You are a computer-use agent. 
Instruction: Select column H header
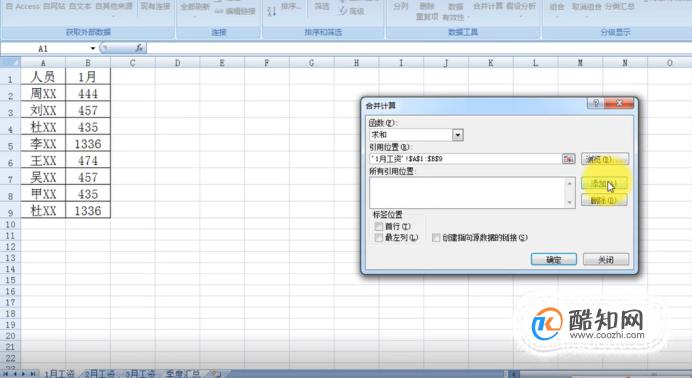coord(356,63)
